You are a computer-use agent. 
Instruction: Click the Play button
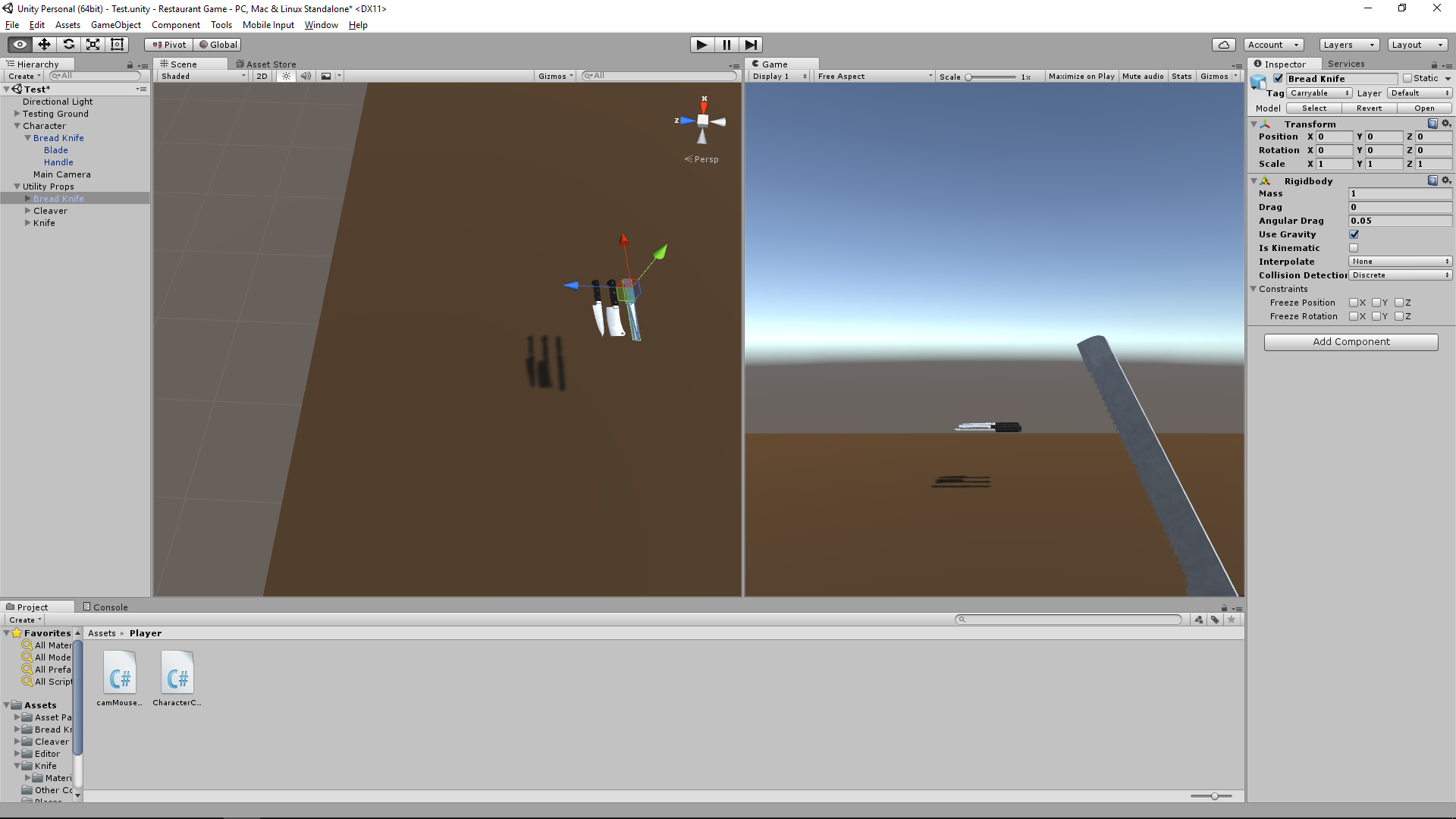point(702,45)
